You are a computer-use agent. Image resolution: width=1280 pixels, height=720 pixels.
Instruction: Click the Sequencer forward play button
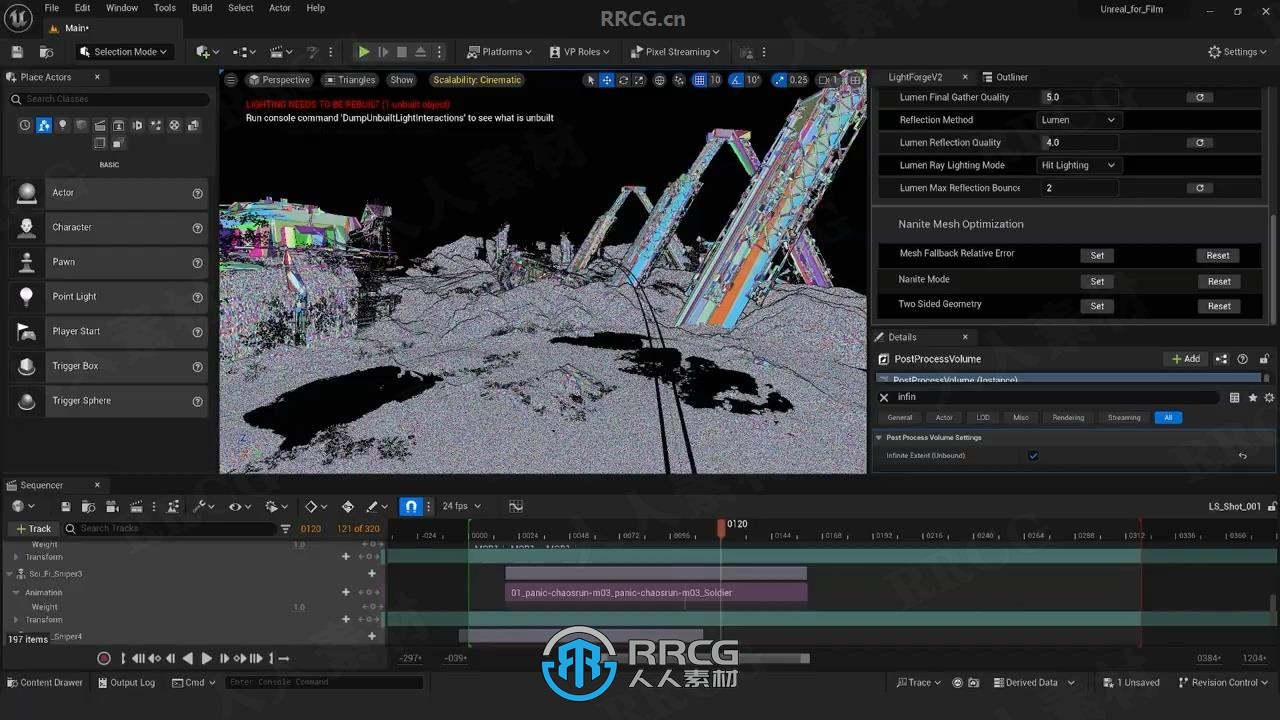pos(207,658)
